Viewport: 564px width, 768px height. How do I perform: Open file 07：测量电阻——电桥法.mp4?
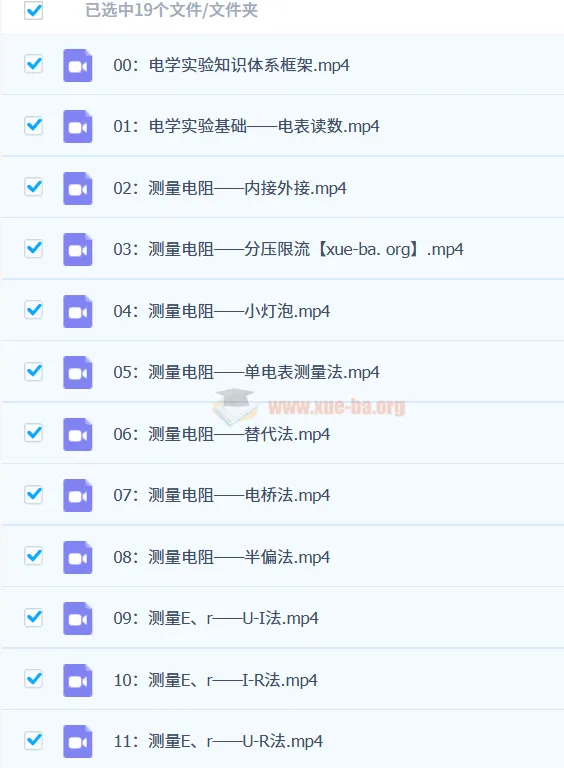(x=222, y=495)
